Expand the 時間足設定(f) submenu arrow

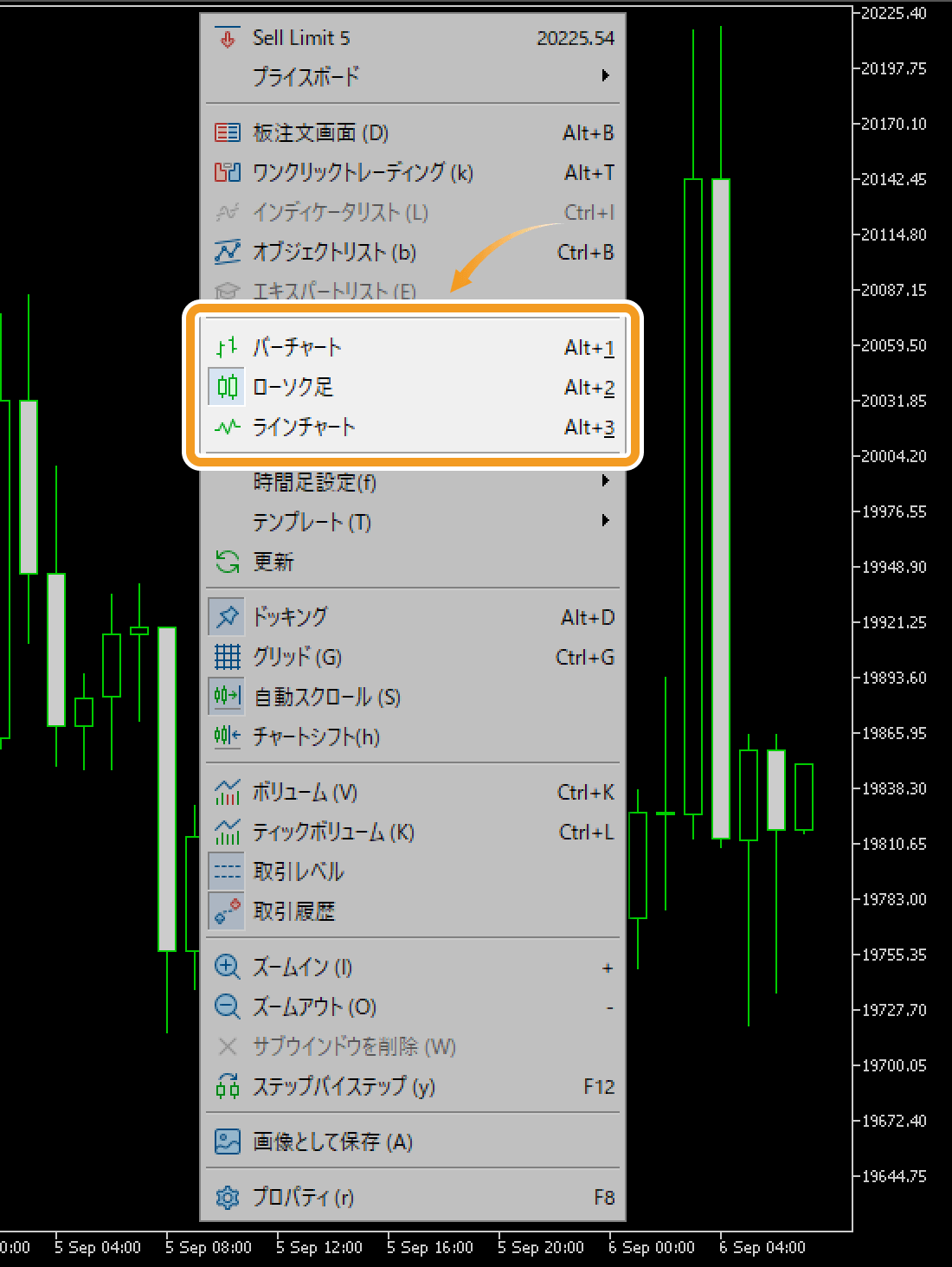tap(606, 480)
